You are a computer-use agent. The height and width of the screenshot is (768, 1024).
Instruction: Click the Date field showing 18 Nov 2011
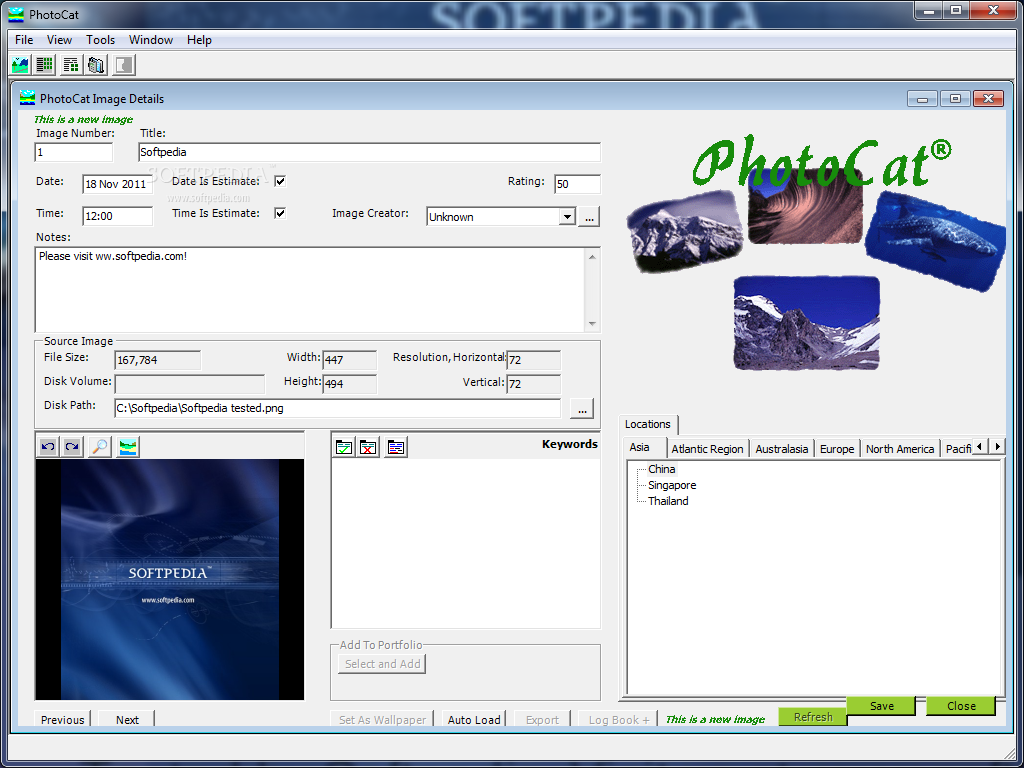(x=118, y=184)
